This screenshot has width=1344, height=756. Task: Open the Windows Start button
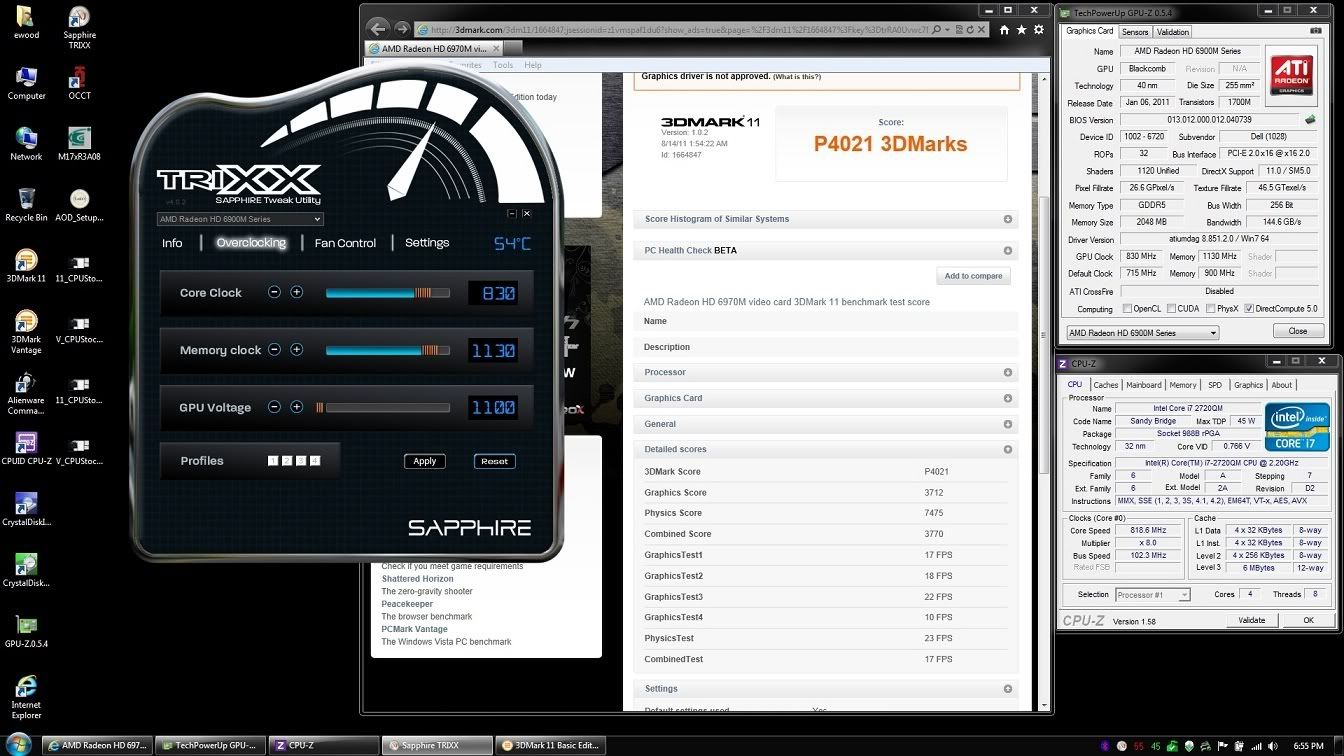(x=19, y=745)
